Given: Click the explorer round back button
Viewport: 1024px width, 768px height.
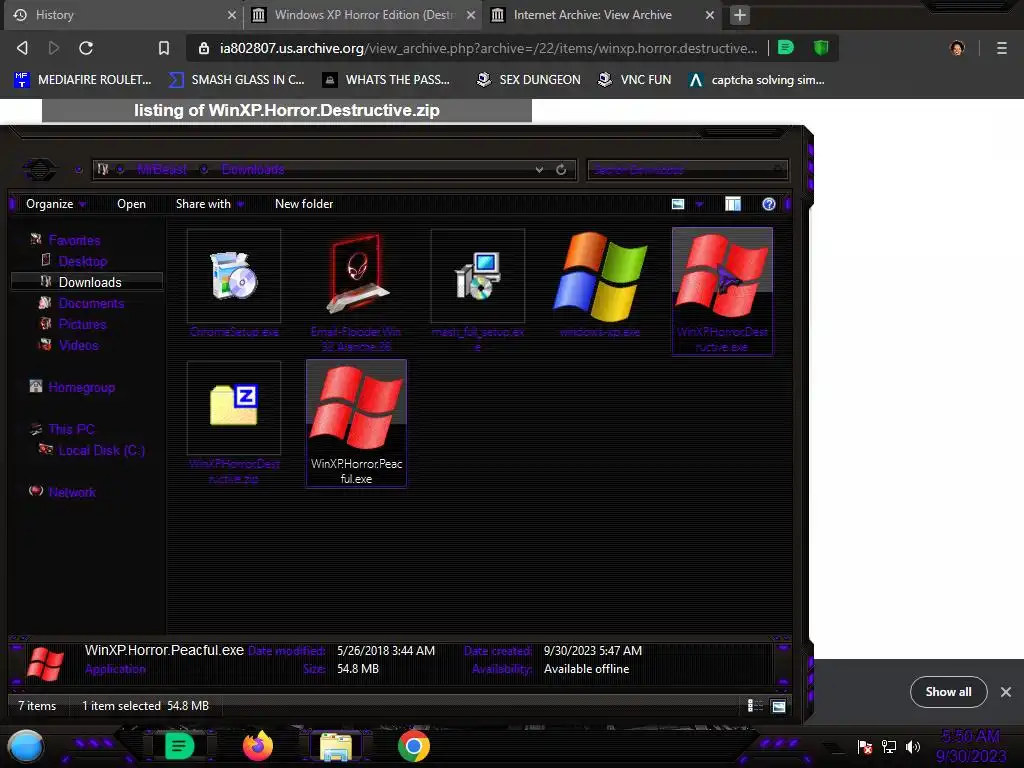Looking at the screenshot, I should (40, 170).
